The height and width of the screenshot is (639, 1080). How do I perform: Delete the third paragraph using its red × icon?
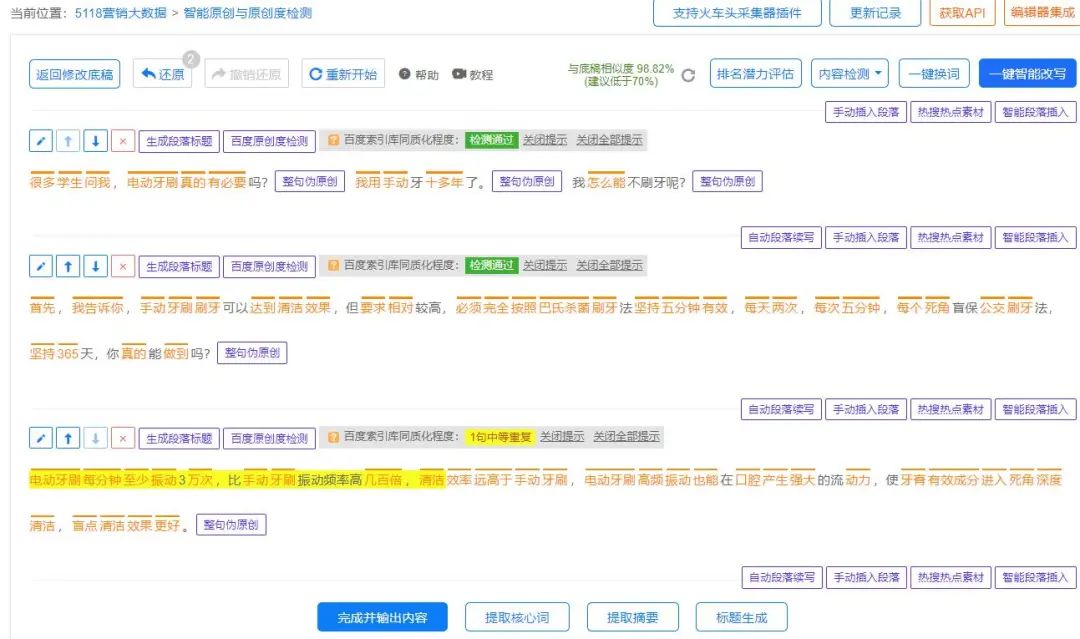pos(121,438)
